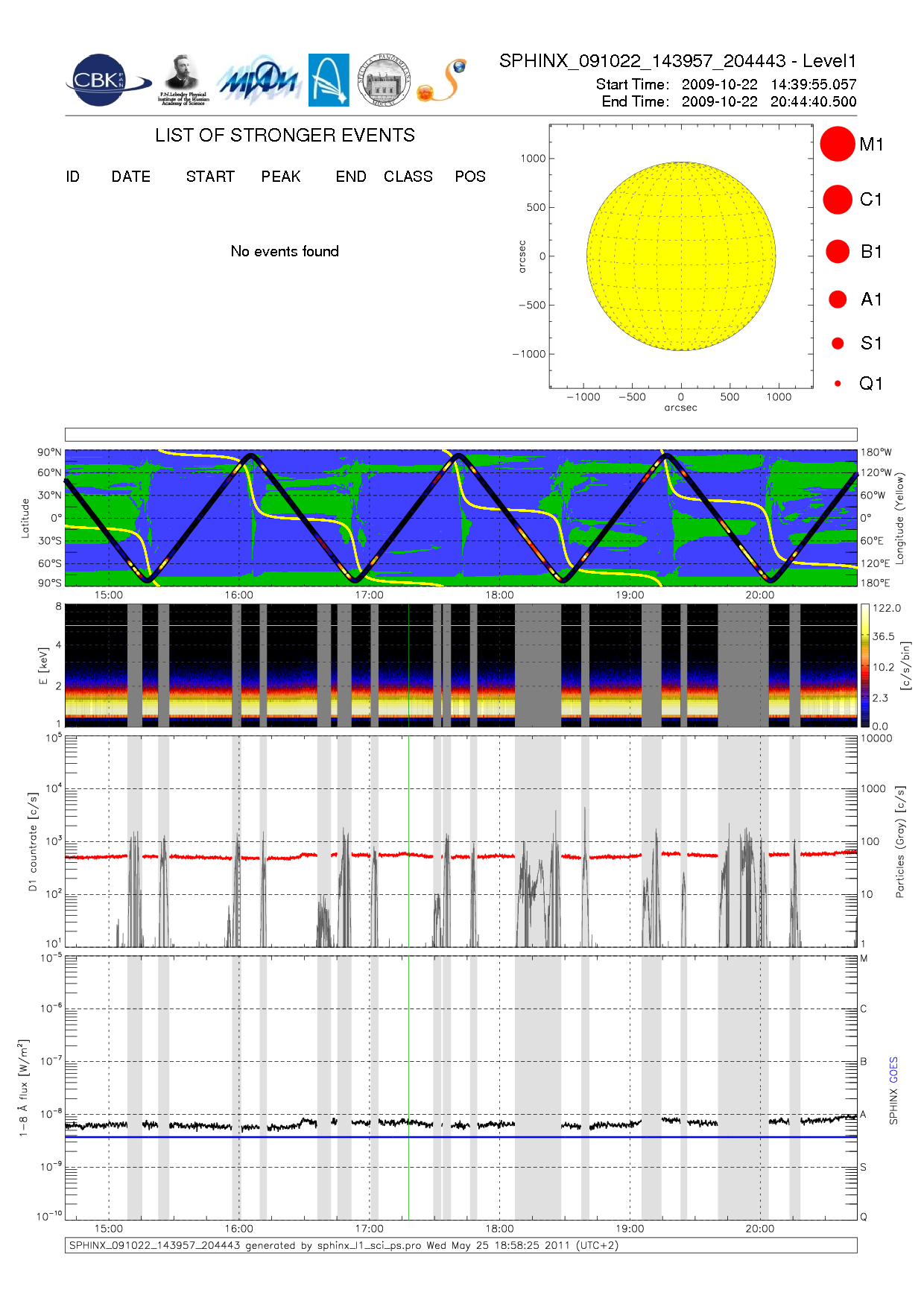Screen dimensions: 924x1307
Task: Click the S1 red legend circle
Action: (x=838, y=343)
